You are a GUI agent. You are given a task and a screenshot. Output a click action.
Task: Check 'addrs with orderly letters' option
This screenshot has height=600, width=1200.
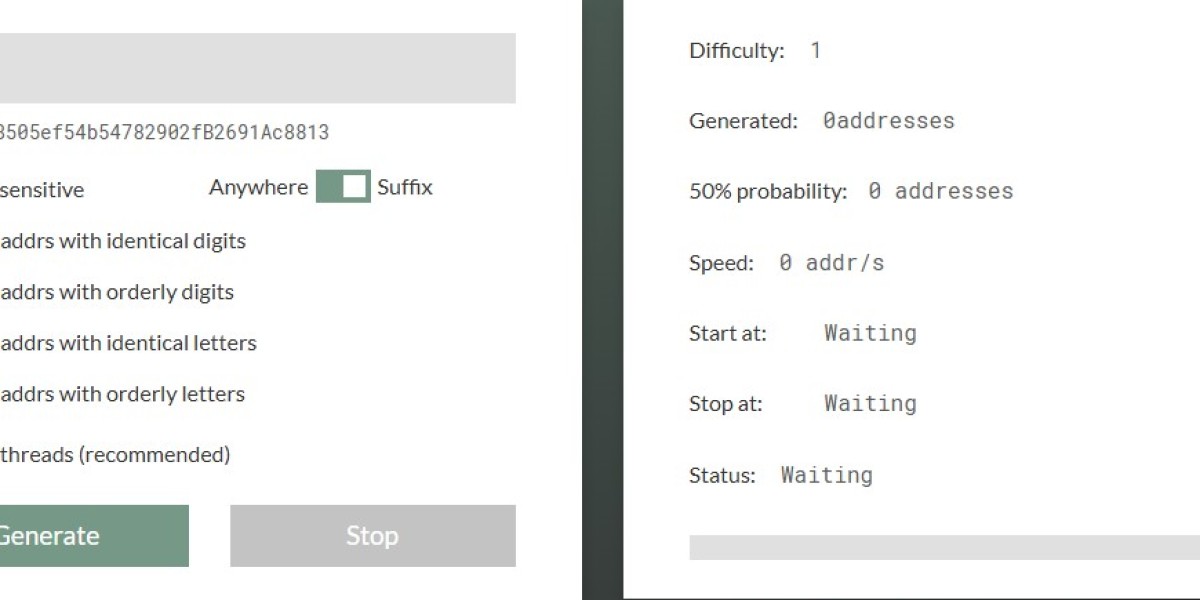pos(122,394)
